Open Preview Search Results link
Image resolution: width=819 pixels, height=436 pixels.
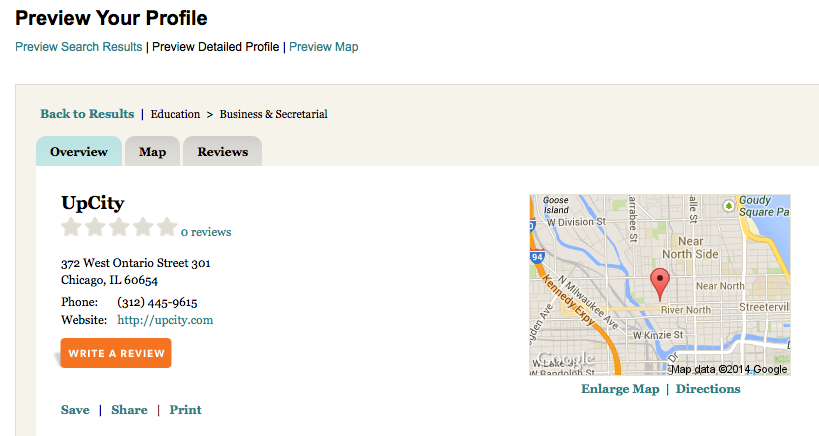click(78, 47)
